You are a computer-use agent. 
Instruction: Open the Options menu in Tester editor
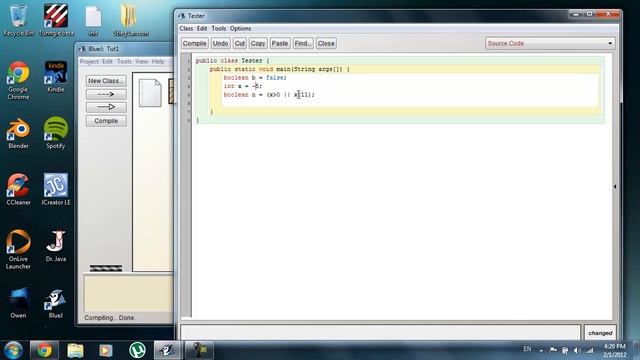[240, 29]
